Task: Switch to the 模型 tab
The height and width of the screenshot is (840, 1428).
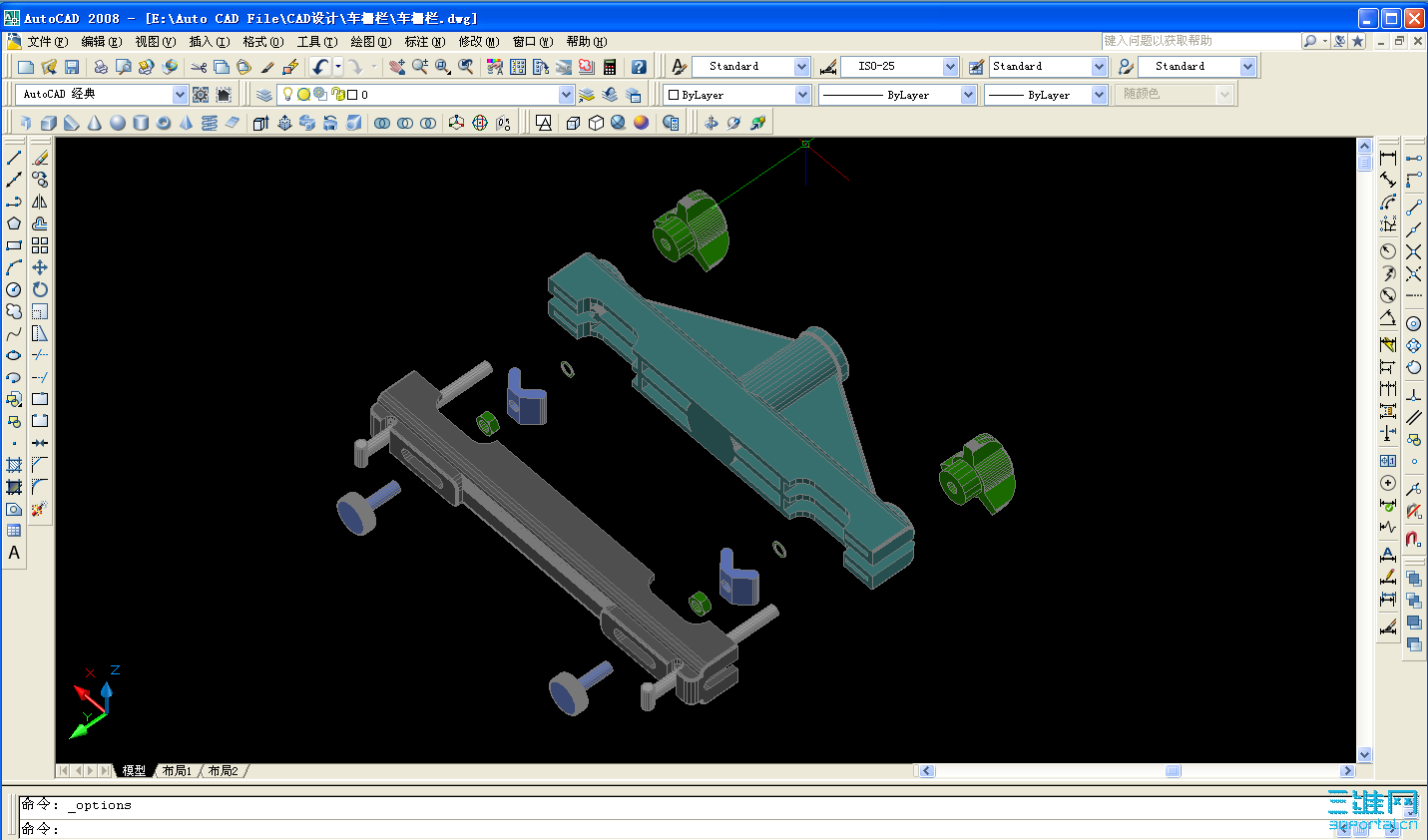Action: point(135,771)
